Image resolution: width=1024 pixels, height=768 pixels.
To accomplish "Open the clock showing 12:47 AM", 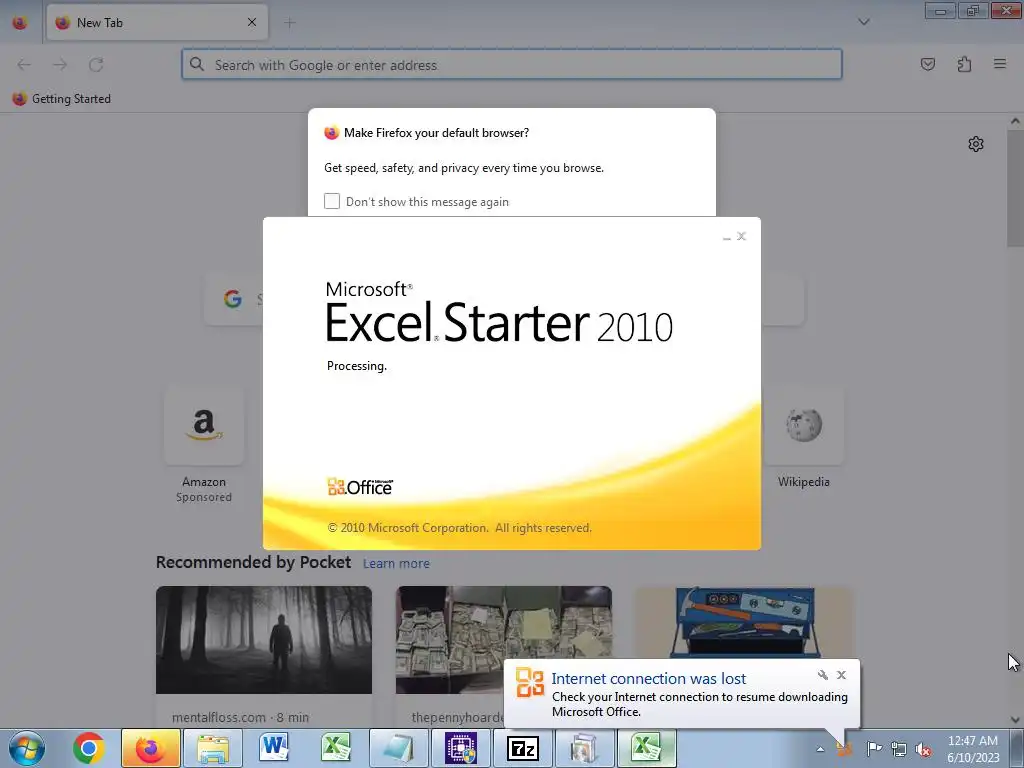I will point(973,749).
